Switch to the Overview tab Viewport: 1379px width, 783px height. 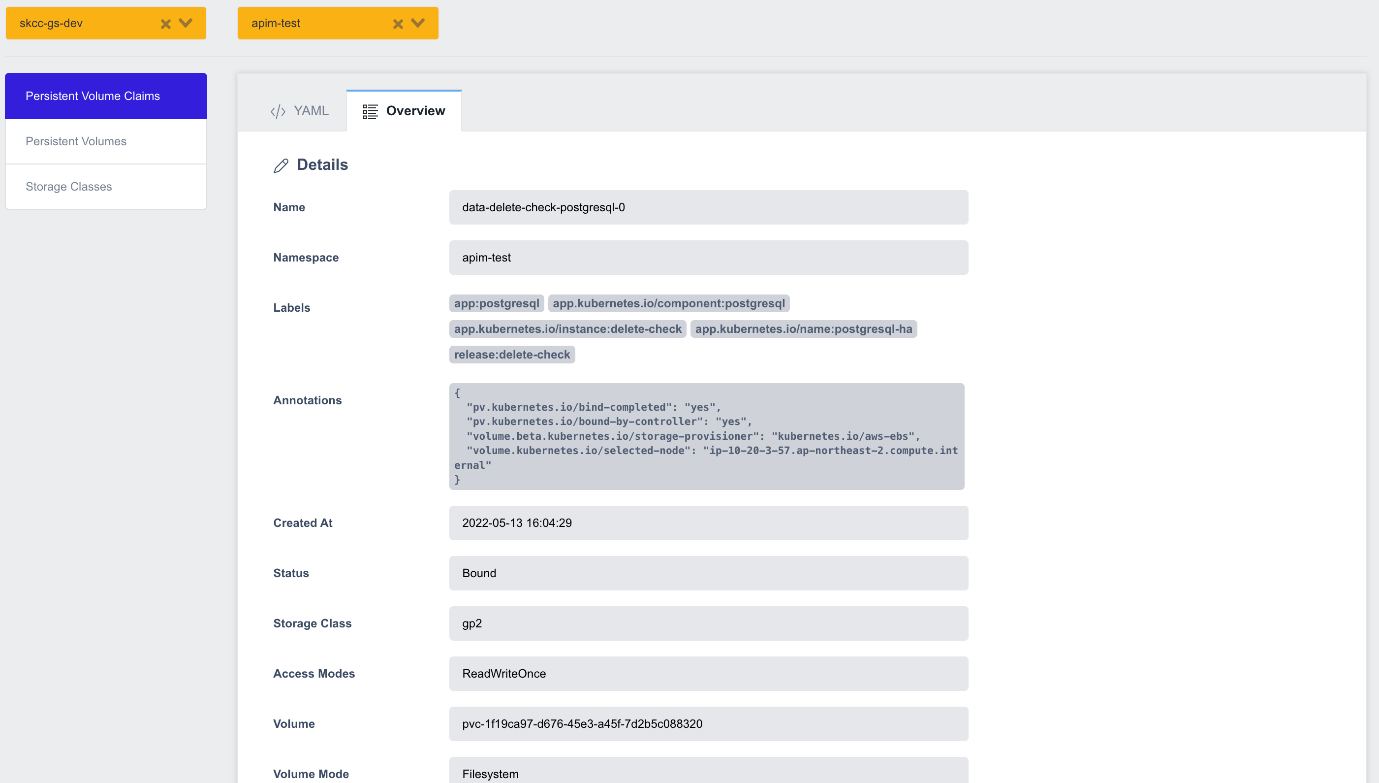(404, 111)
